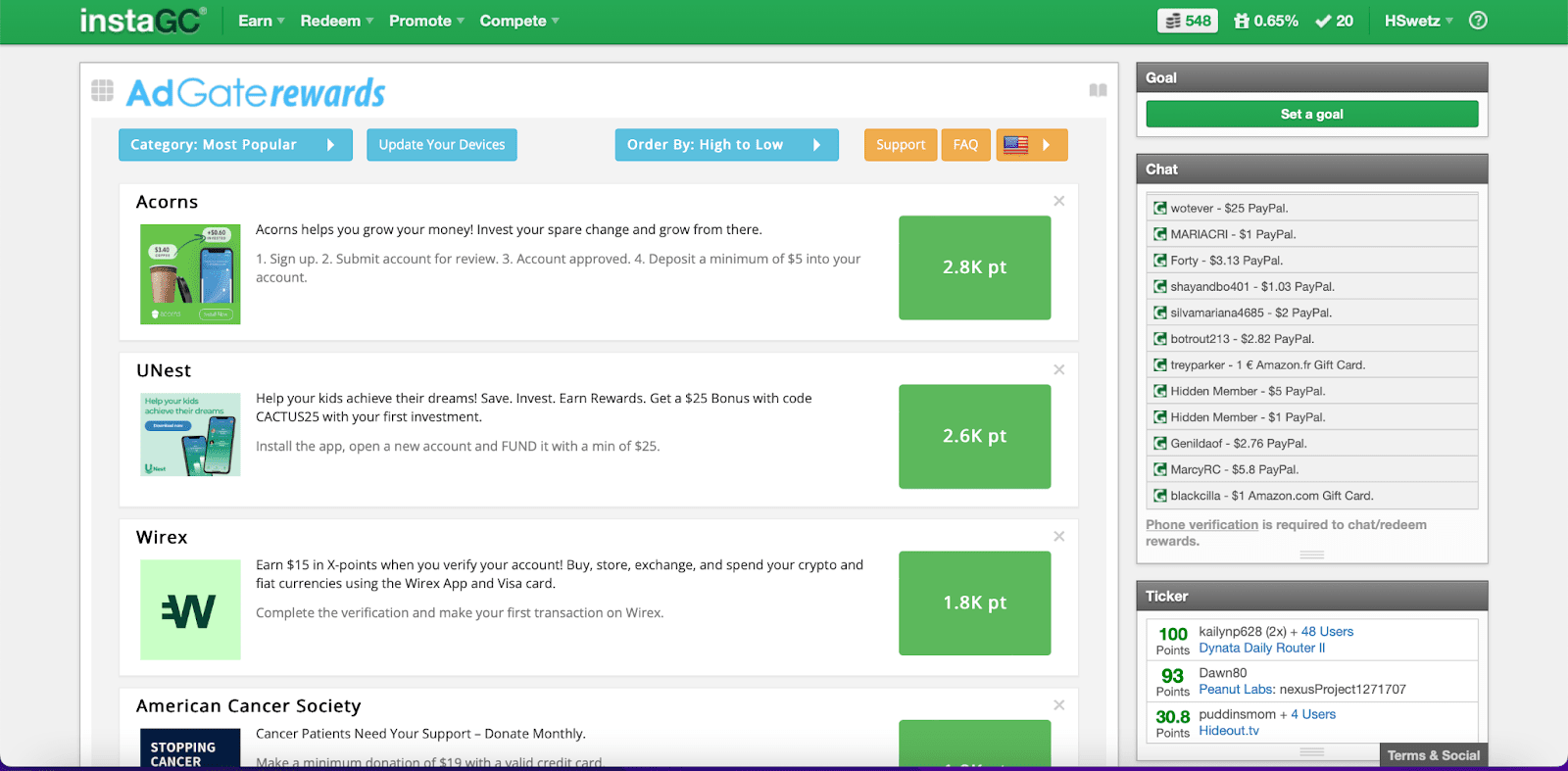
Task: Expand Order By: High to Low dropdown
Action: [726, 145]
